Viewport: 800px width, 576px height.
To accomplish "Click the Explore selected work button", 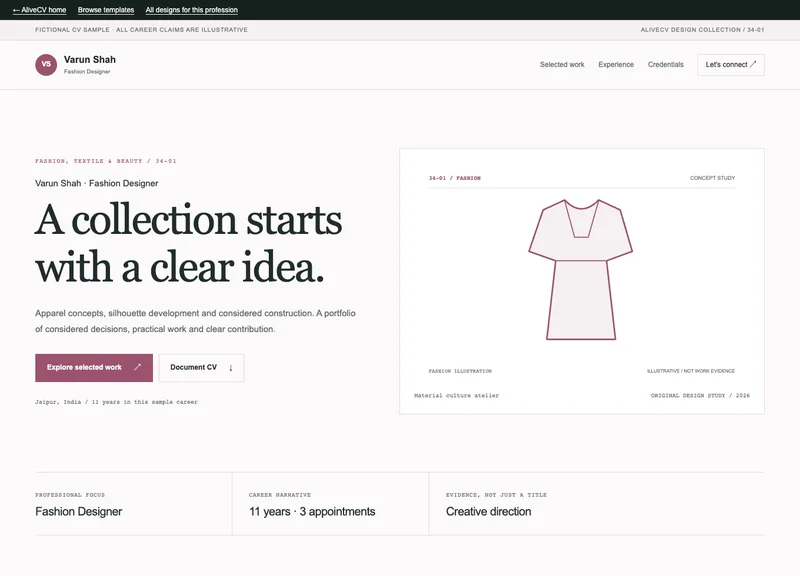I will [x=94, y=368].
